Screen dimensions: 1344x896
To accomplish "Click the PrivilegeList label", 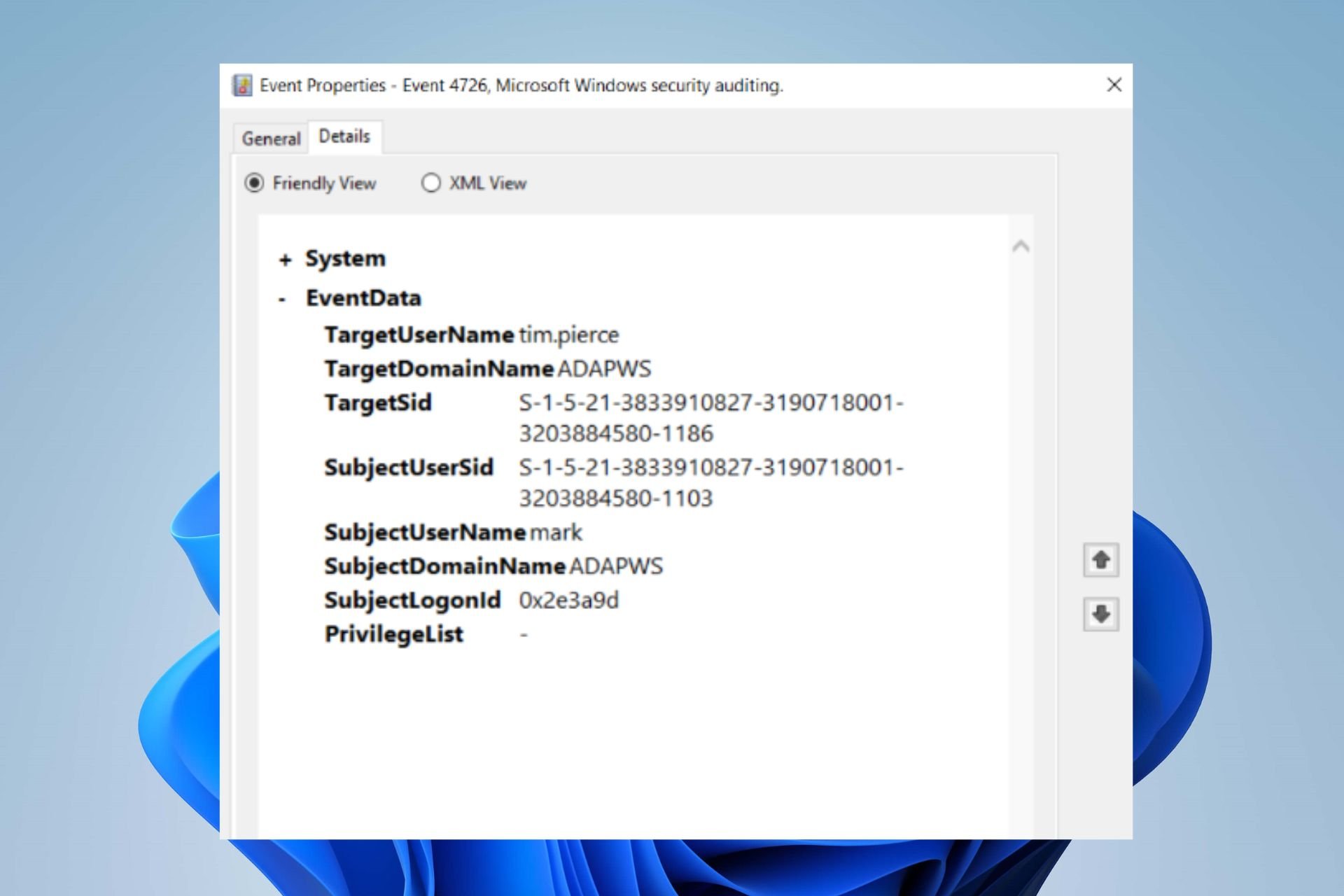I will coord(393,635).
